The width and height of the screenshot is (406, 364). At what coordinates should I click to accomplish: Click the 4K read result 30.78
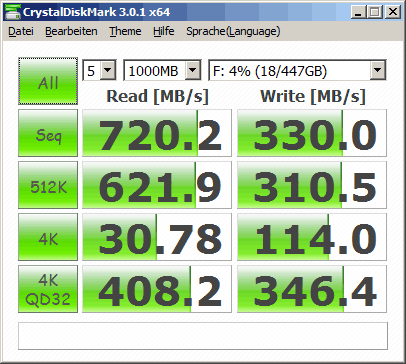tap(157, 237)
